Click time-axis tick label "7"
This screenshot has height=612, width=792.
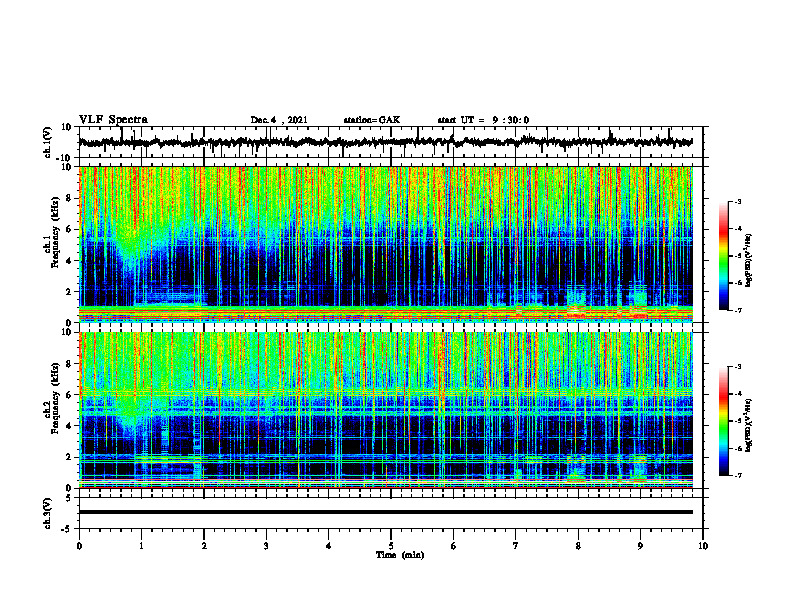[516, 546]
